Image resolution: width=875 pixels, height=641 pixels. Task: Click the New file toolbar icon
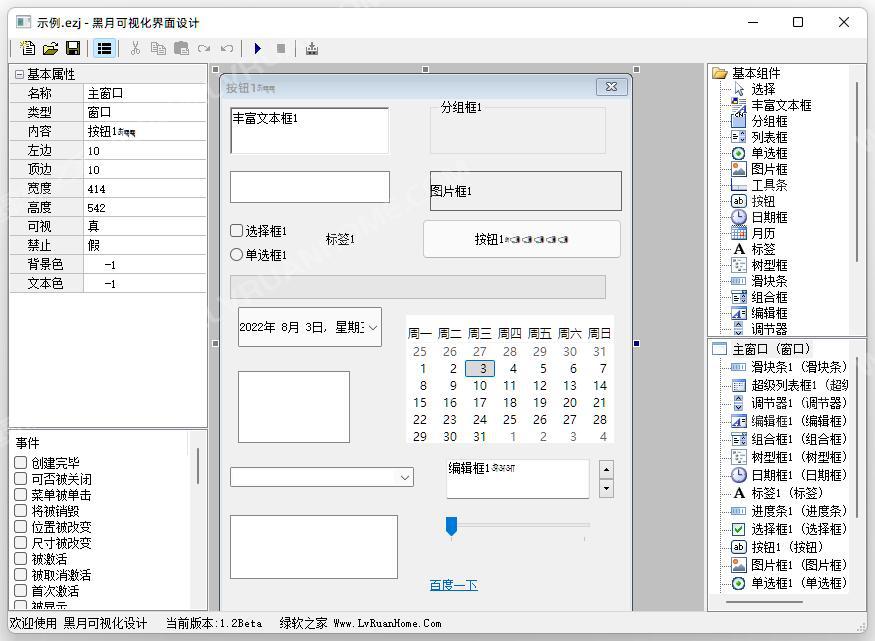point(27,48)
